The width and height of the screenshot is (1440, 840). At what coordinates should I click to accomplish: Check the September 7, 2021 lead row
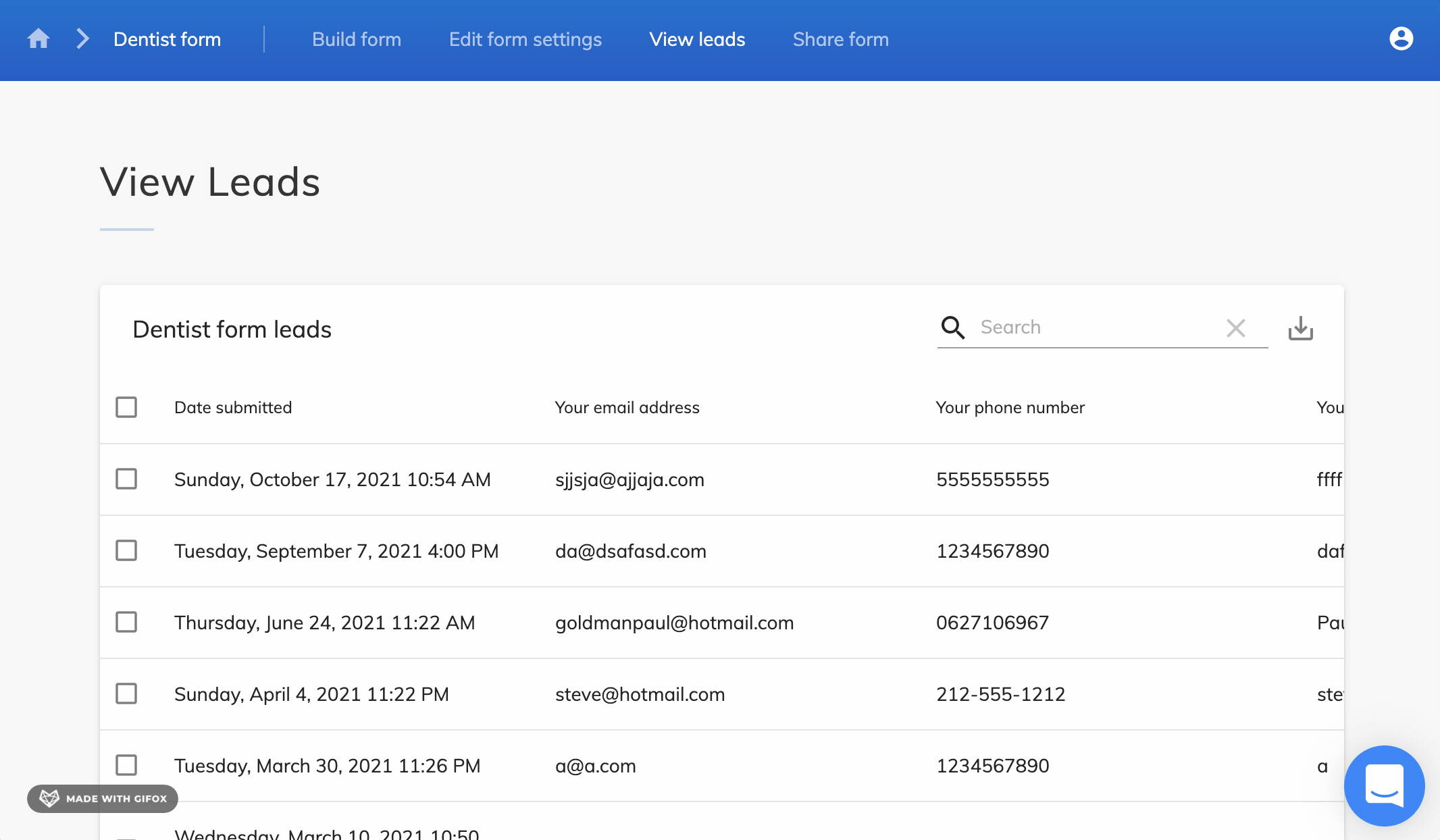126,550
